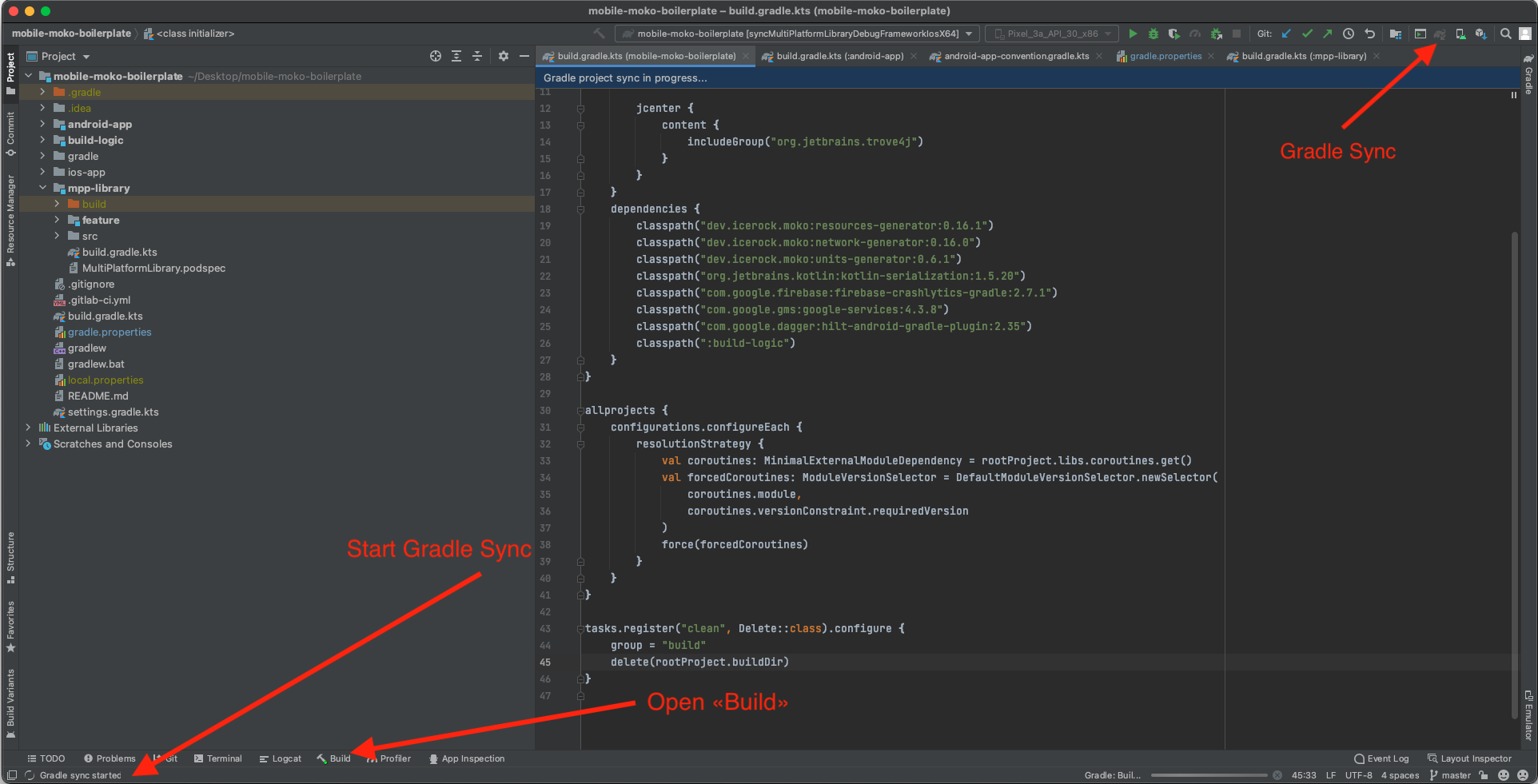This screenshot has height=784, width=1538.
Task: Click the sad smiley feedback icon
Action: tap(1523, 775)
